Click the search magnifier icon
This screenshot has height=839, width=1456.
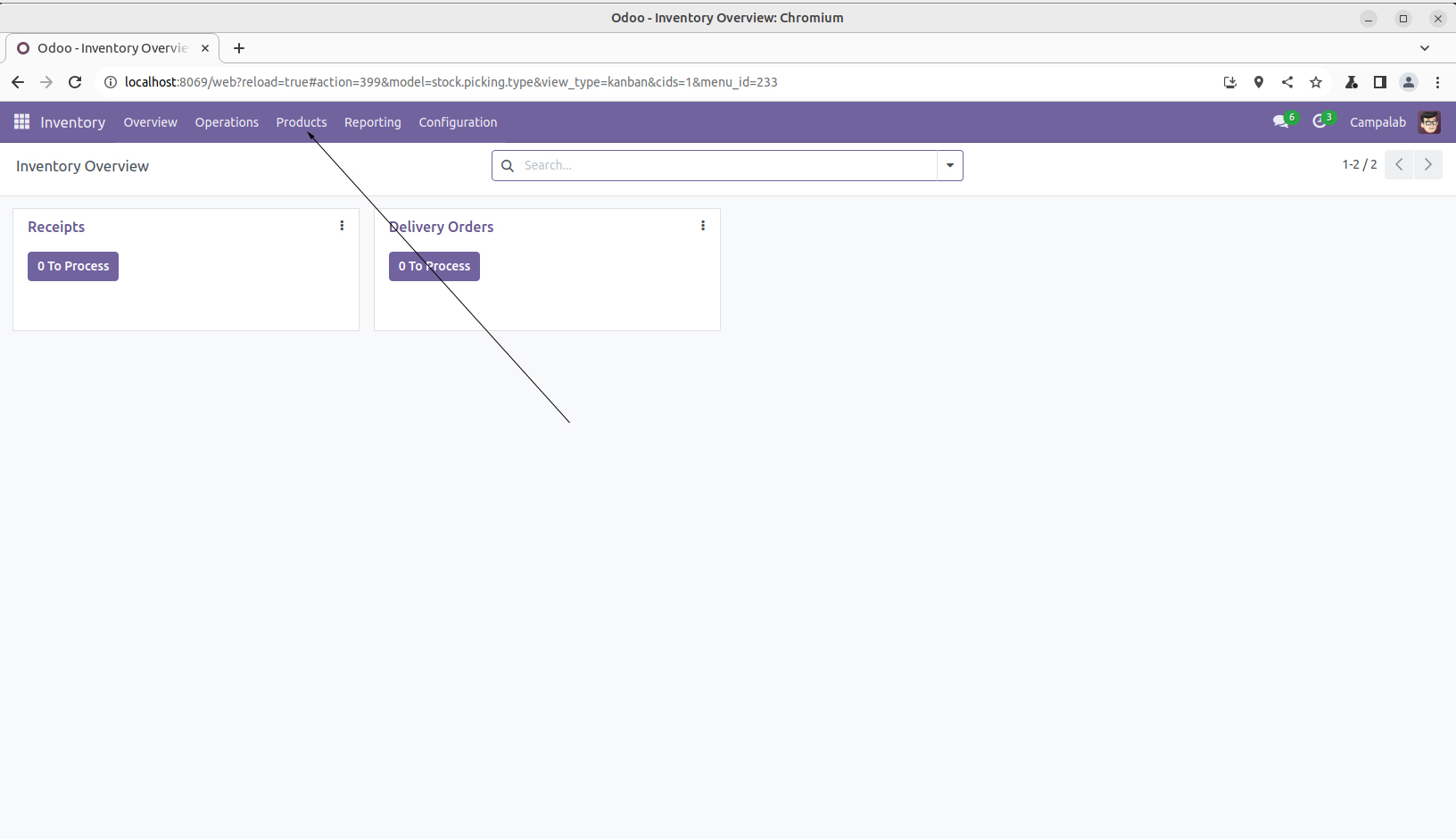click(508, 166)
